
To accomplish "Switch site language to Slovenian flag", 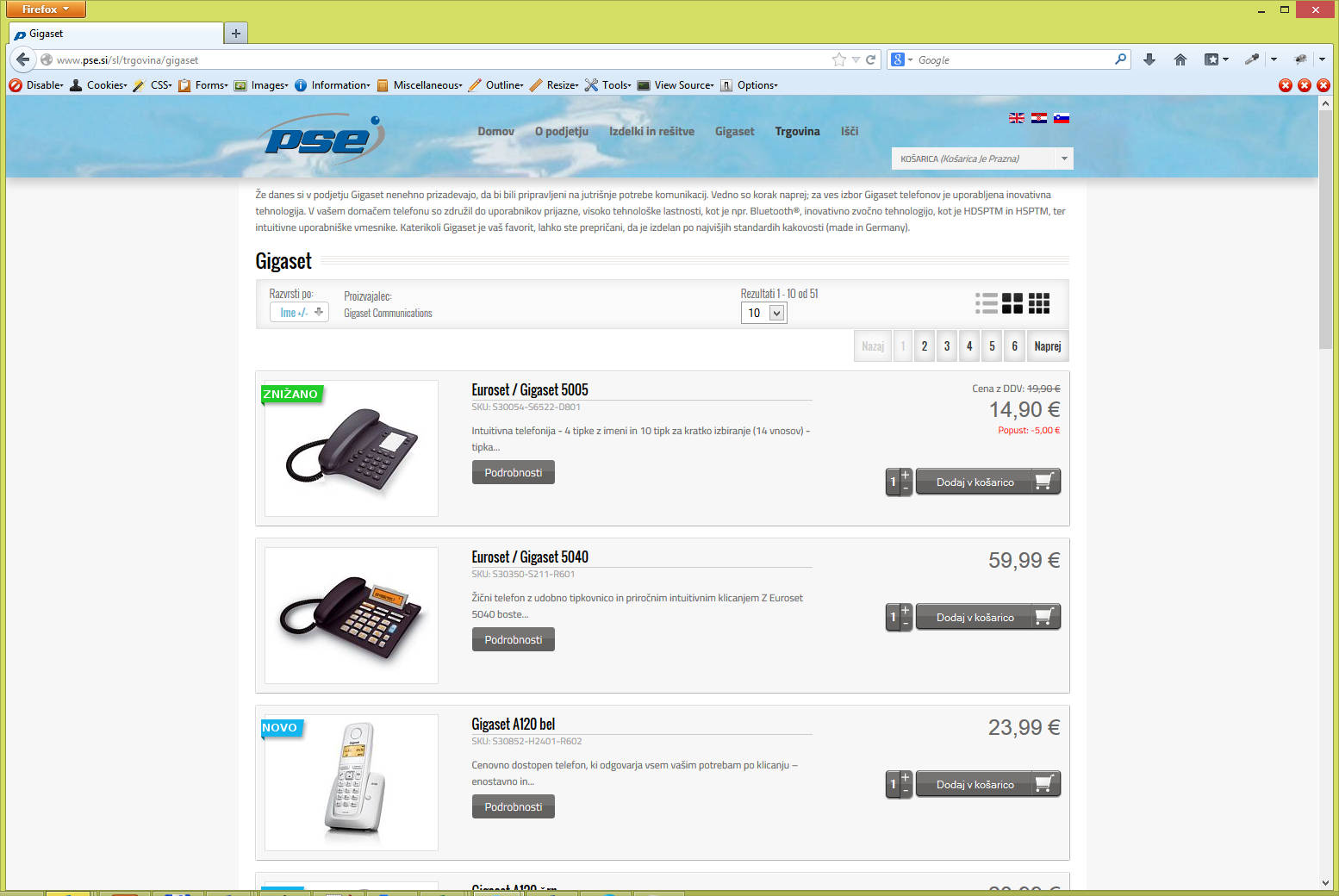I will coord(1062,118).
